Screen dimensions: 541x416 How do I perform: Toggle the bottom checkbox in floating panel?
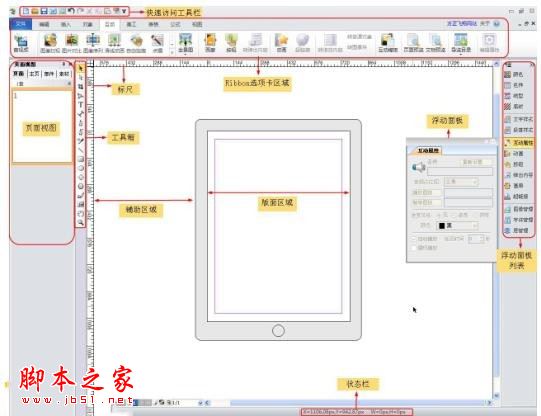(414, 248)
